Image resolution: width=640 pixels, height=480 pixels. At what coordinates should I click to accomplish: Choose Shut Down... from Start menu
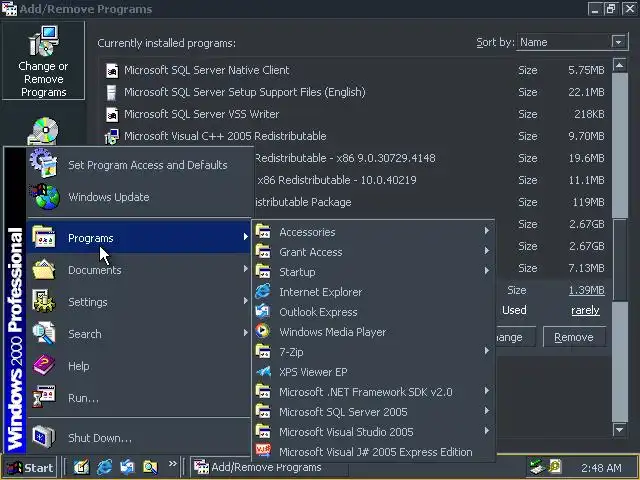(x=139, y=438)
